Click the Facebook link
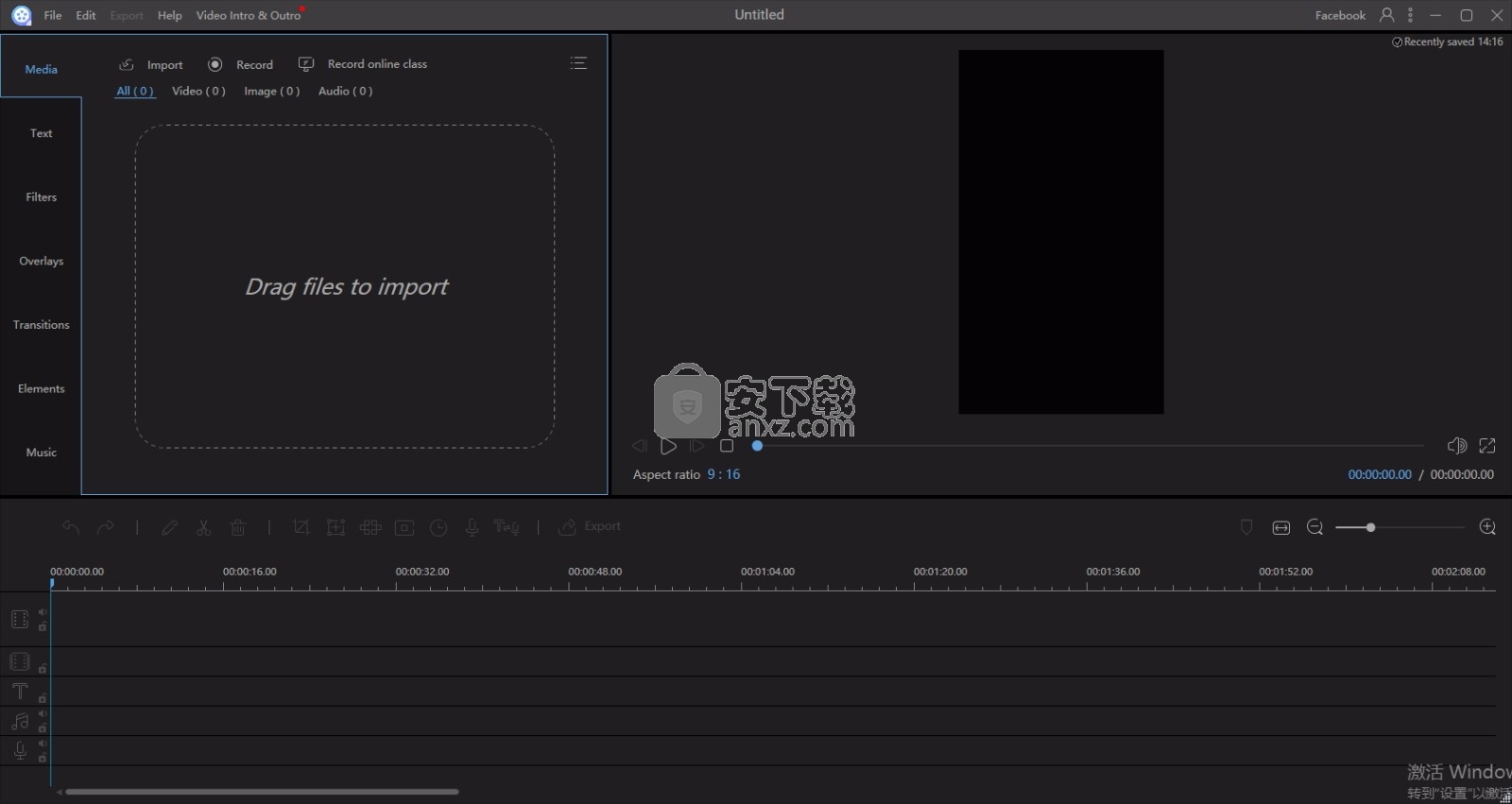 point(1340,15)
